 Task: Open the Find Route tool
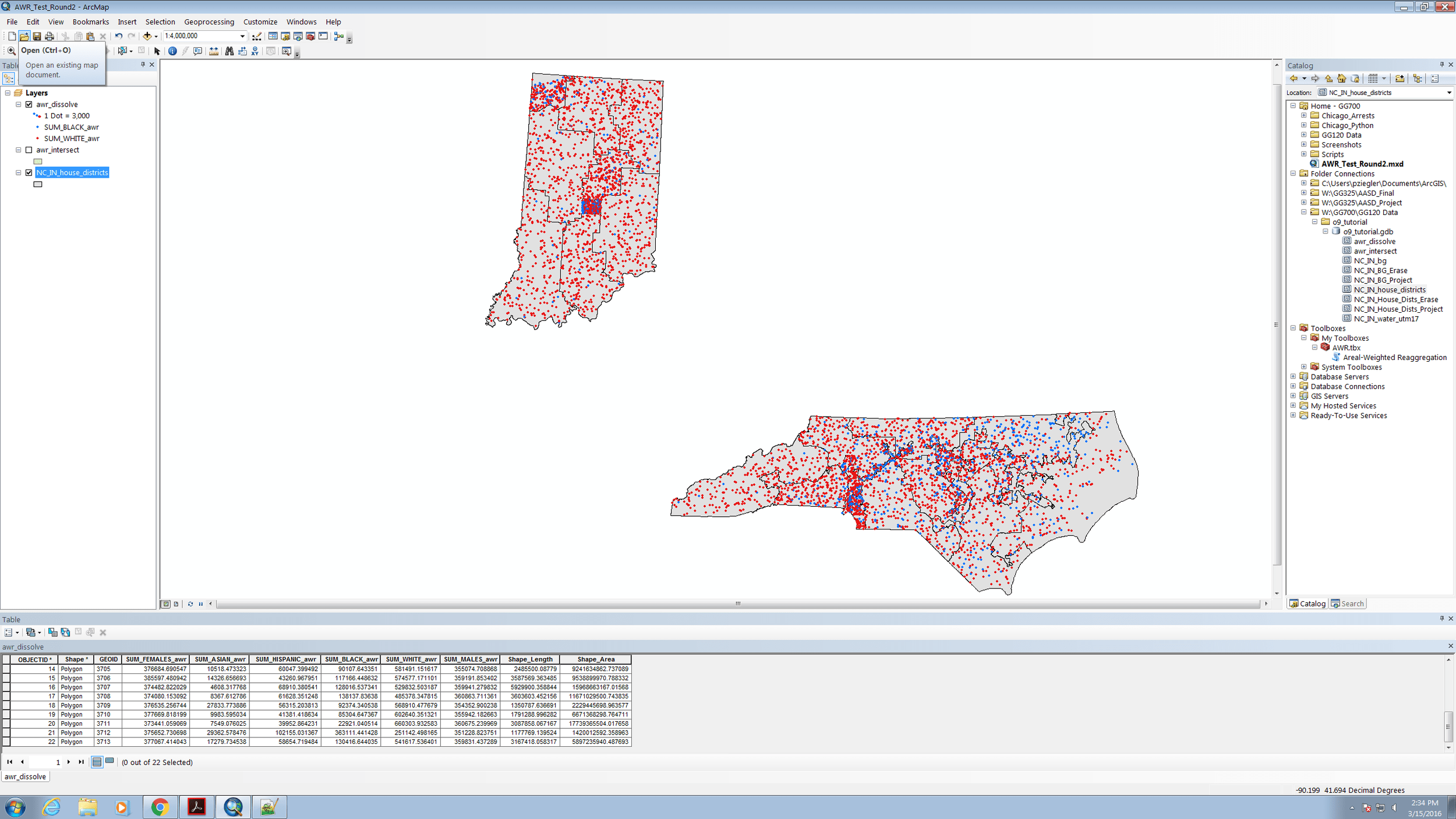pyautogui.click(x=242, y=51)
